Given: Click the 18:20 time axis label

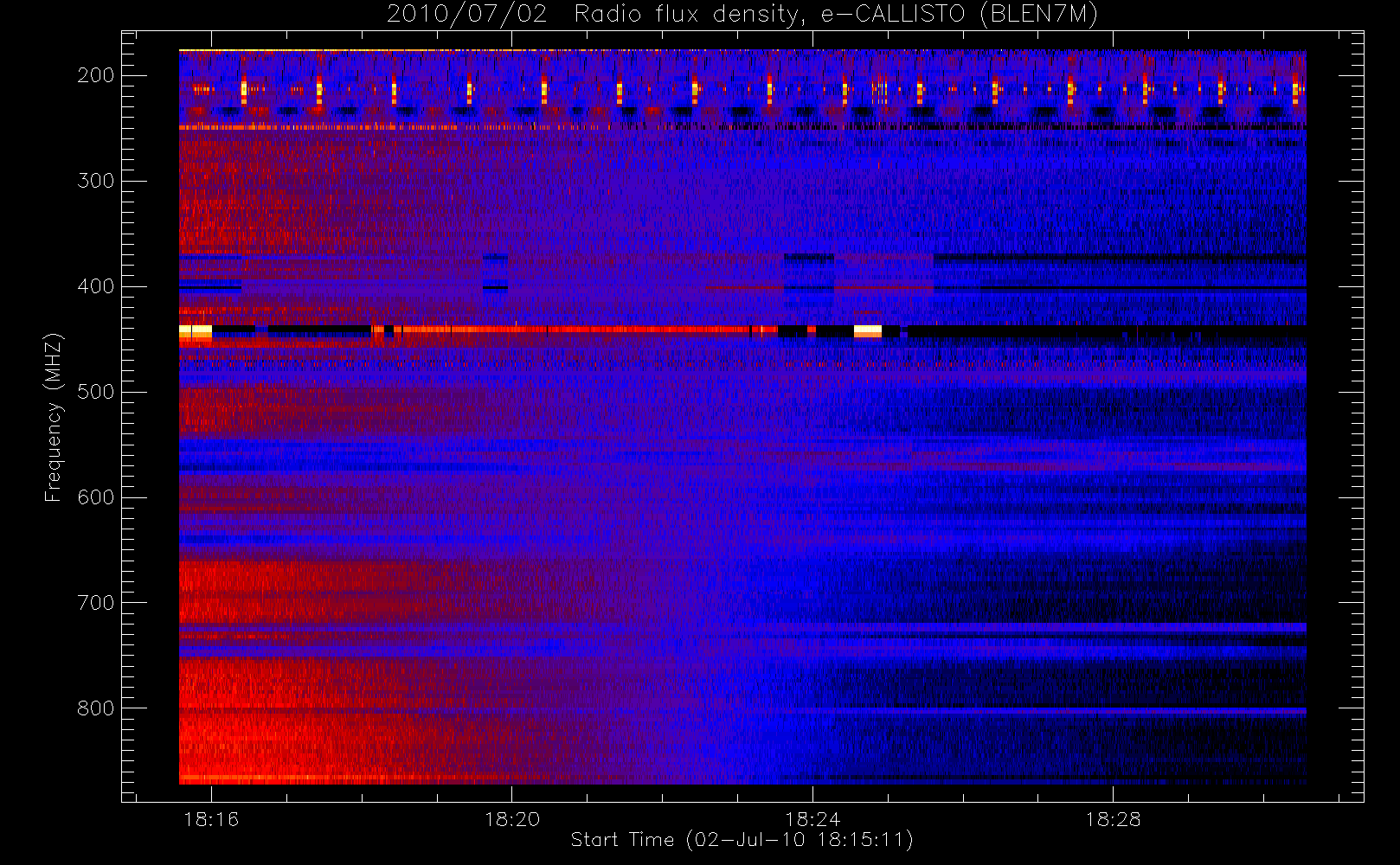Looking at the screenshot, I should coord(512,819).
